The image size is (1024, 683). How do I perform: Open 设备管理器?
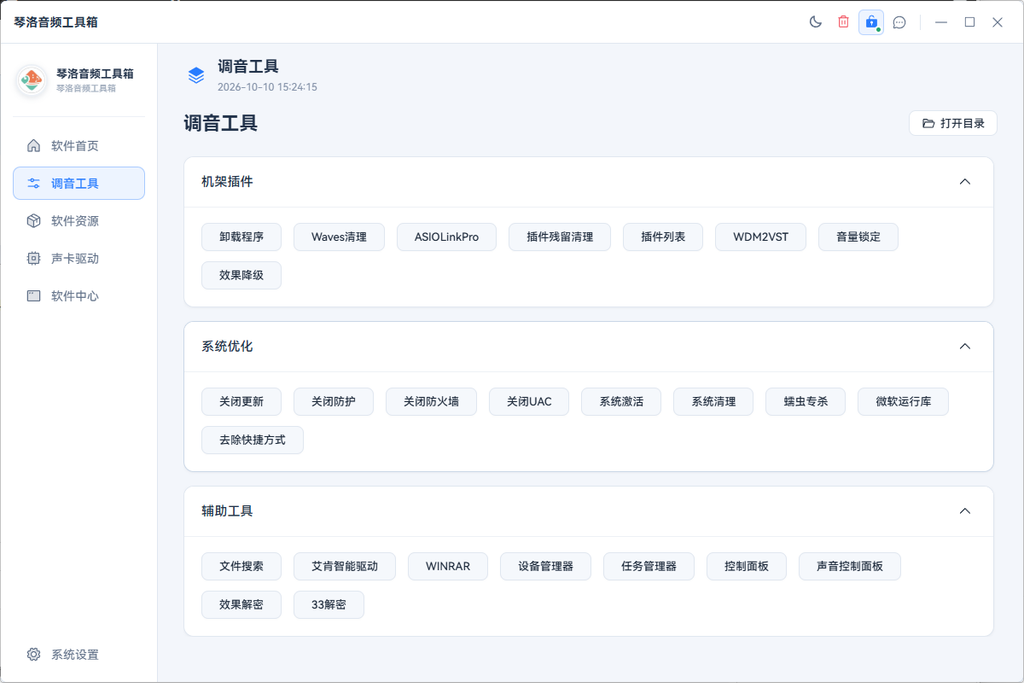coord(545,566)
